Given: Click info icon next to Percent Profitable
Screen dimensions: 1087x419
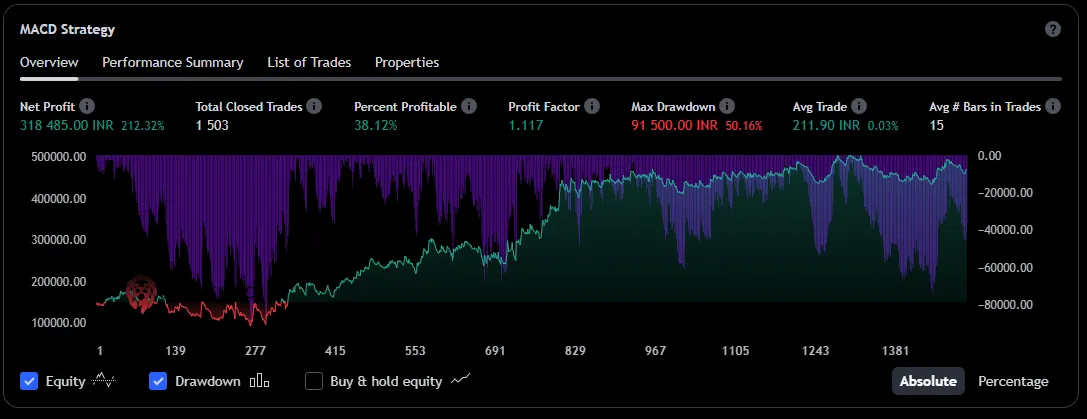Looking at the screenshot, I should 469,106.
